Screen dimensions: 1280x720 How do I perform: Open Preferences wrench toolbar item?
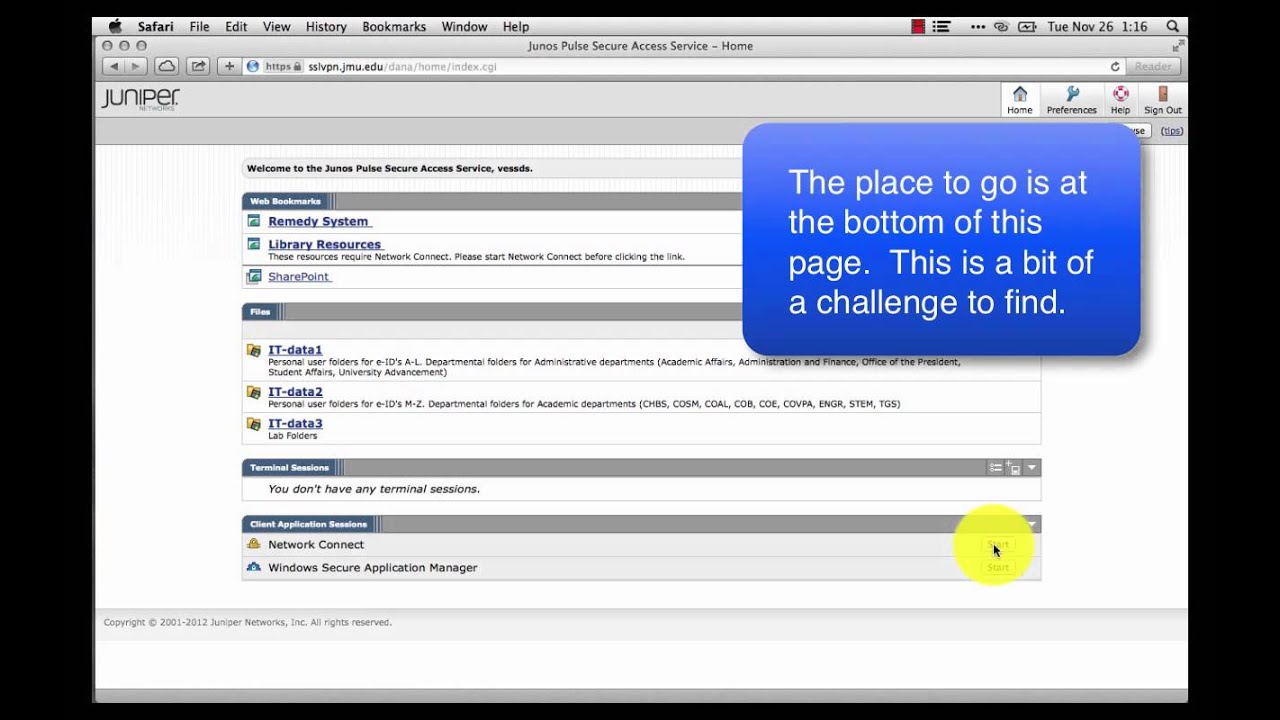point(1072,100)
